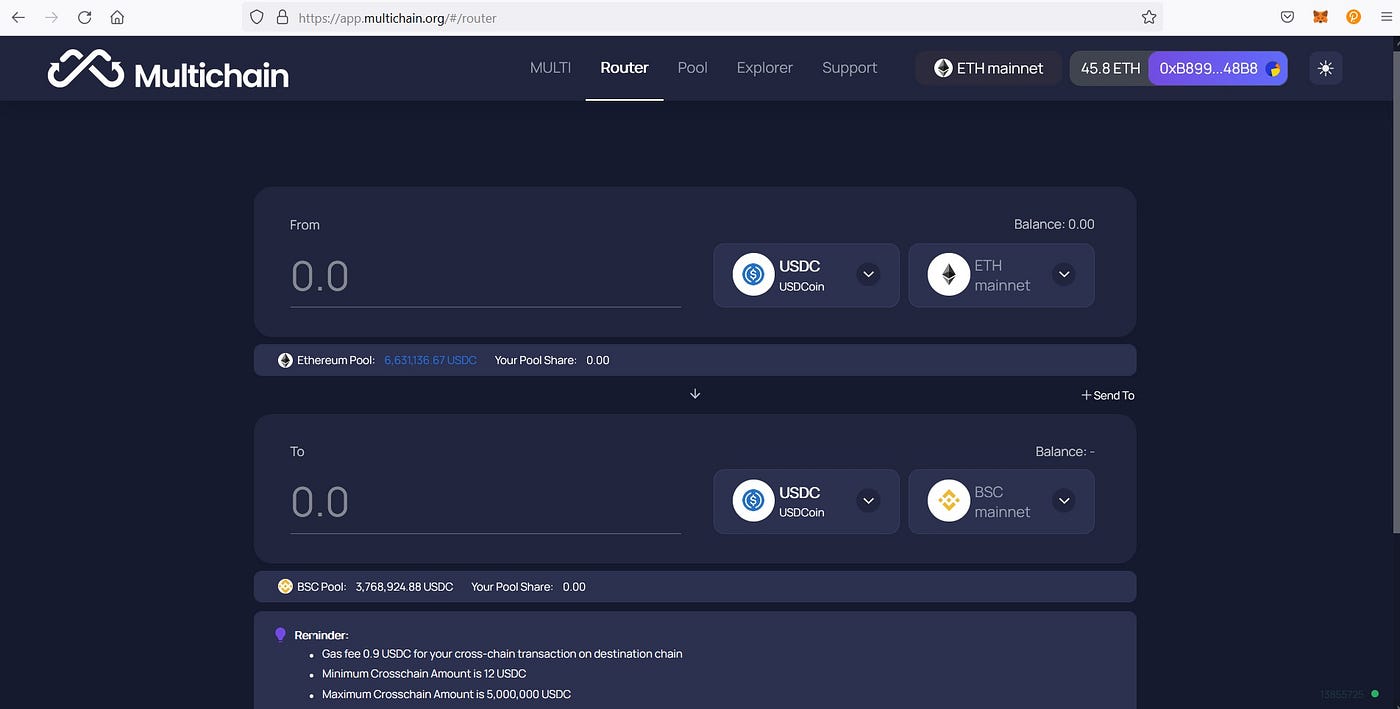The image size is (1400, 709).
Task: Open the MetaMask fox extension
Action: point(1320,17)
